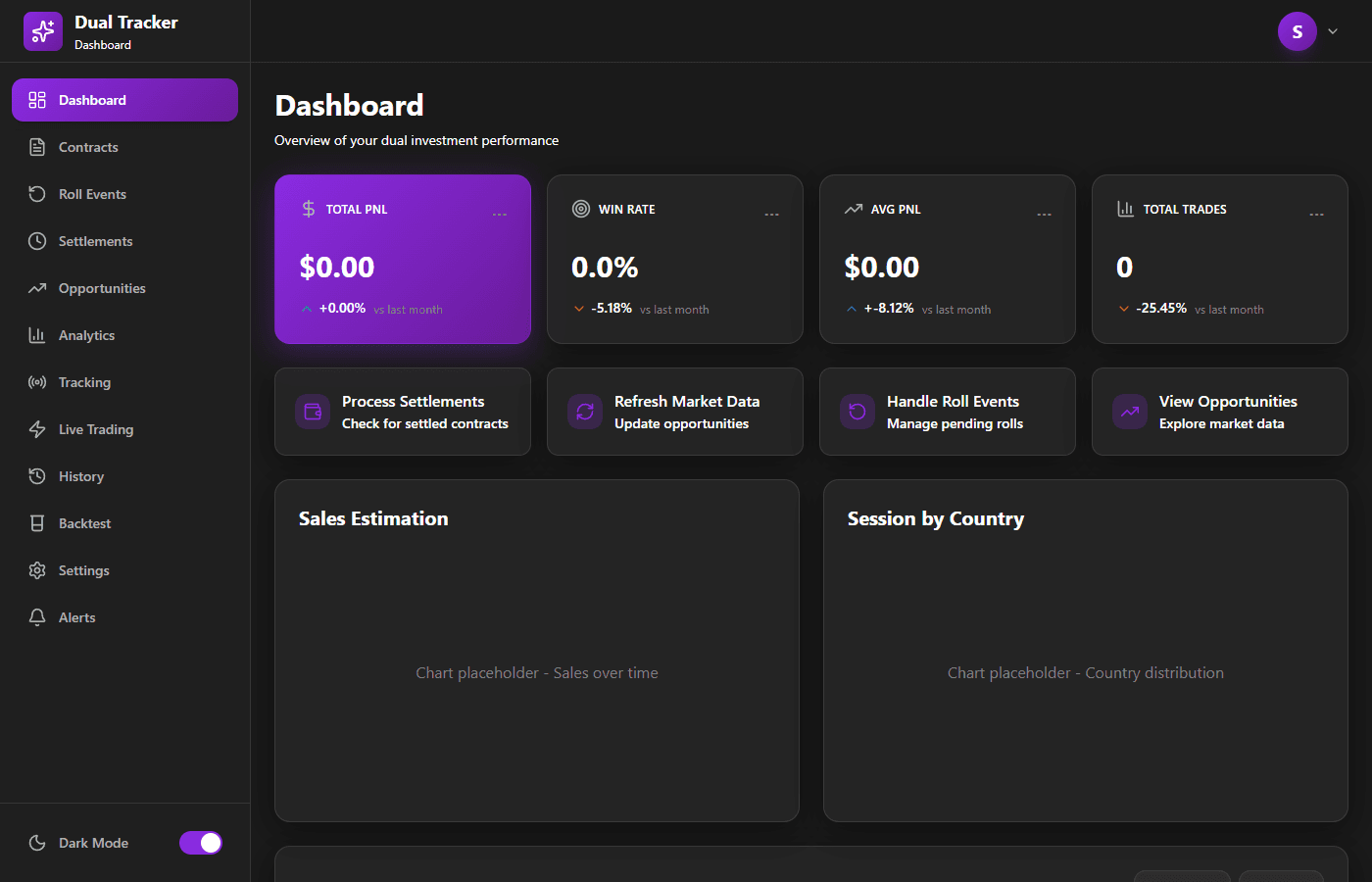The height and width of the screenshot is (882, 1372).
Task: Open the Win Rate card options menu
Action: tap(772, 214)
